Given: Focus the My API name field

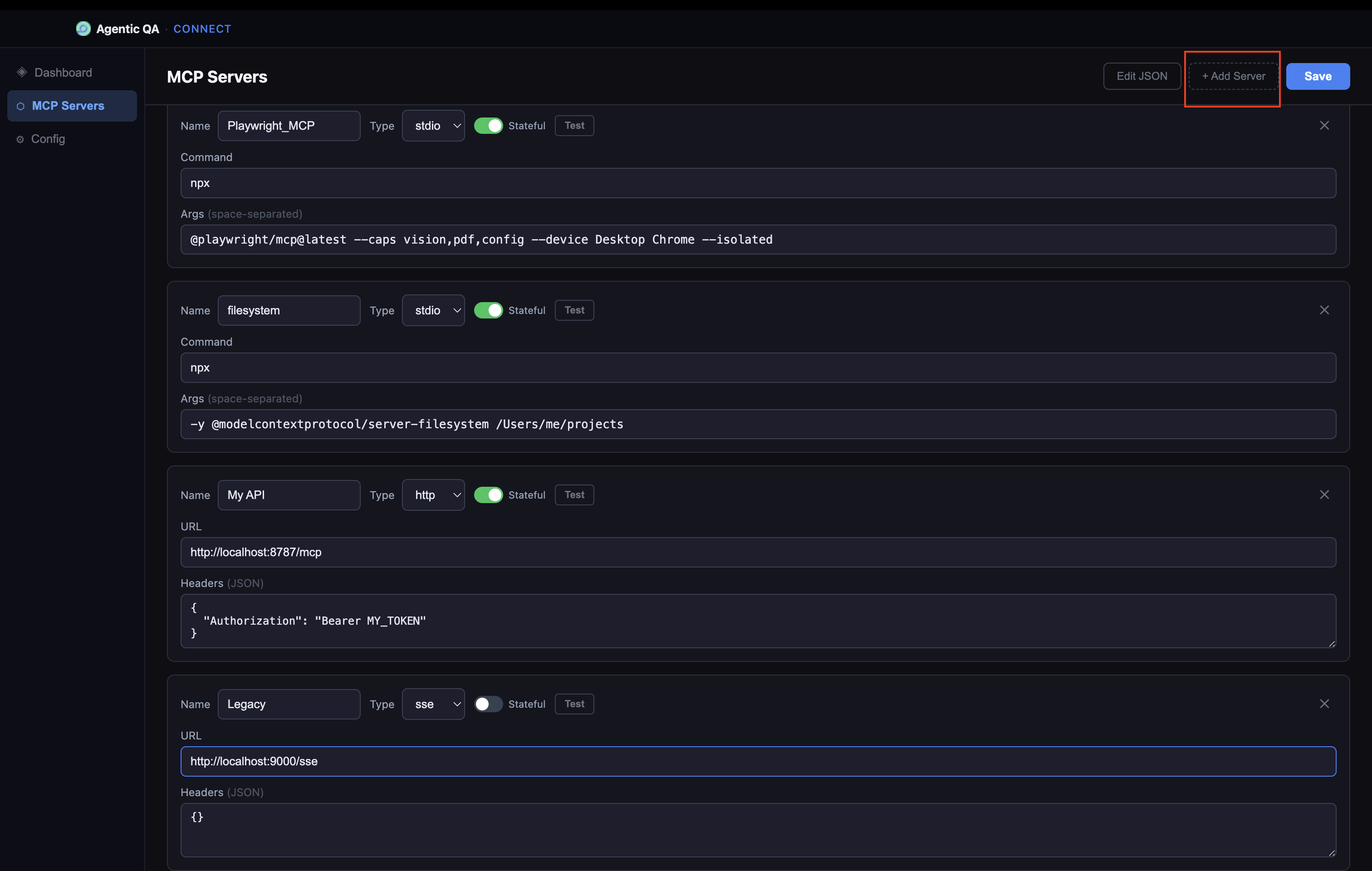Looking at the screenshot, I should click(x=289, y=494).
